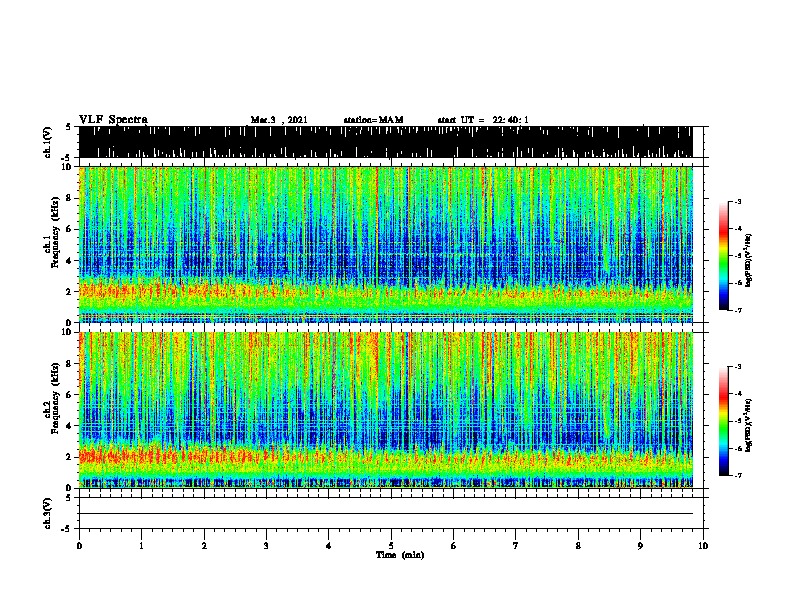Select the "start UT = 22:40: 1" text
The width and height of the screenshot is (792, 612).
pyautogui.click(x=483, y=120)
